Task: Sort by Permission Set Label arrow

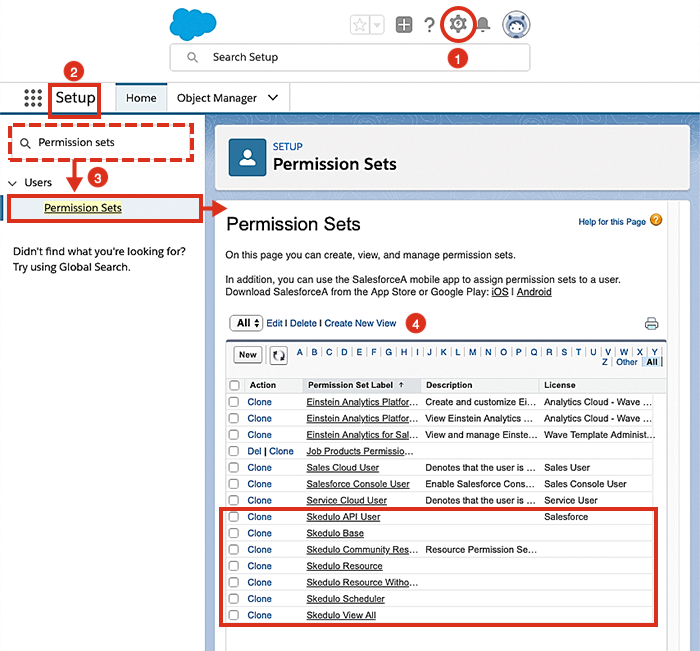Action: [401, 384]
